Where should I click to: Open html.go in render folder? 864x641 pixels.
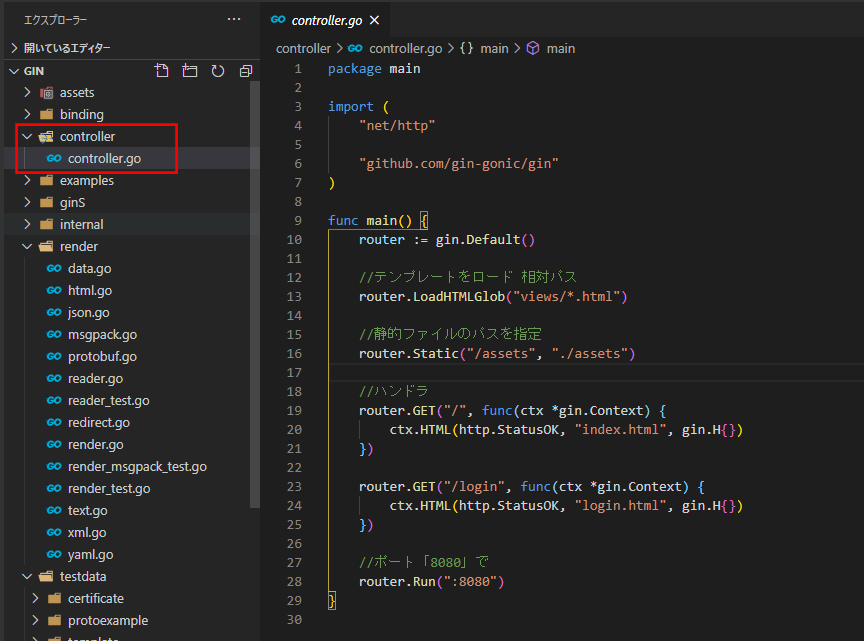click(x=90, y=290)
